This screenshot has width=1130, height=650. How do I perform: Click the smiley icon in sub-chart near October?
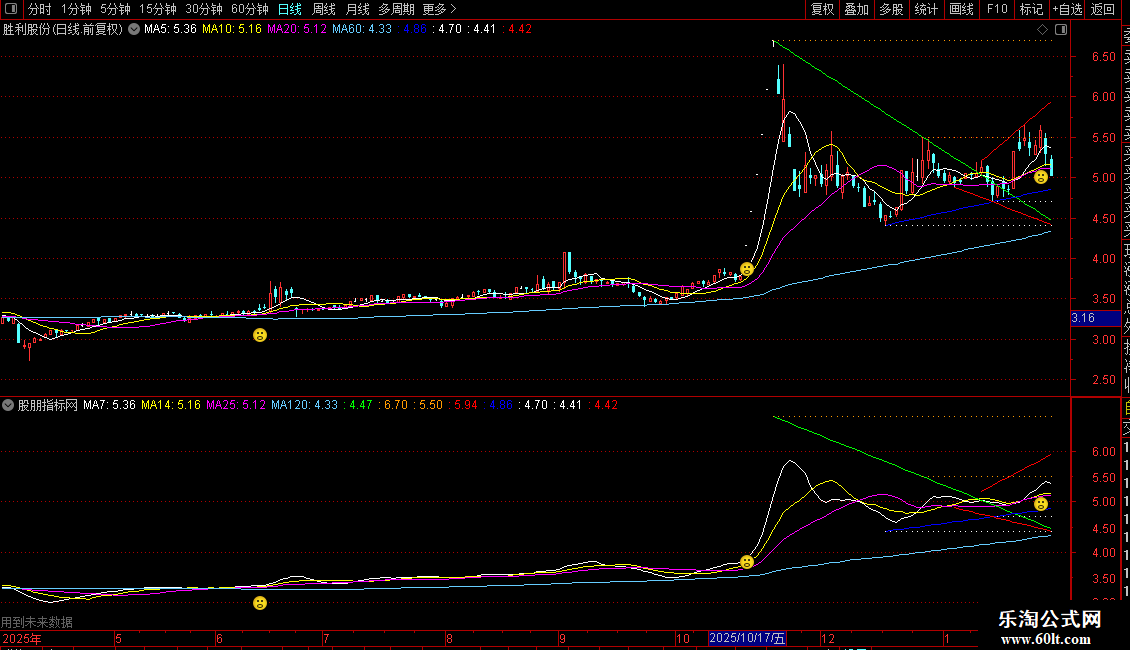746,562
